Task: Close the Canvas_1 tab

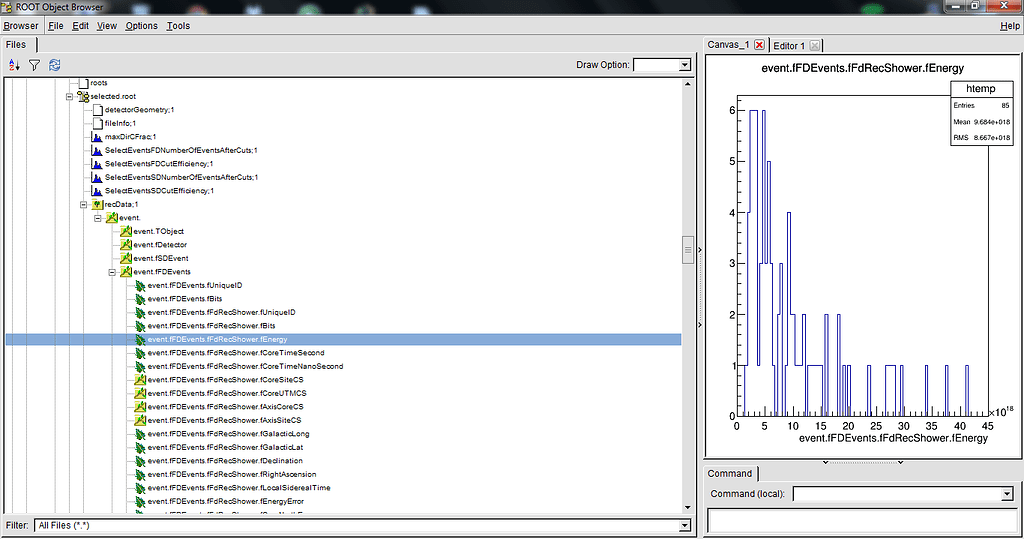Action: click(760, 44)
